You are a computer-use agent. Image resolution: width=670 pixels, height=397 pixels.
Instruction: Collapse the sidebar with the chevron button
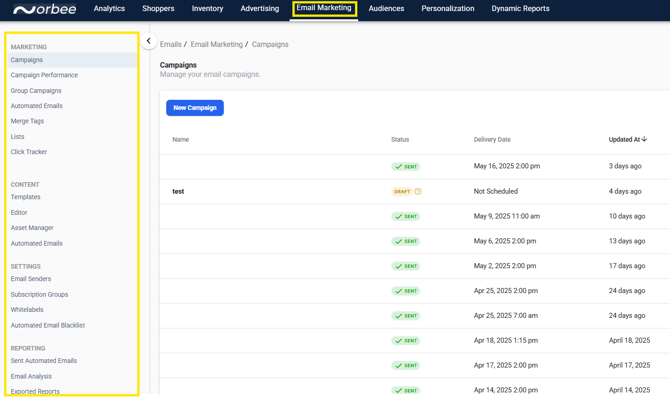148,41
